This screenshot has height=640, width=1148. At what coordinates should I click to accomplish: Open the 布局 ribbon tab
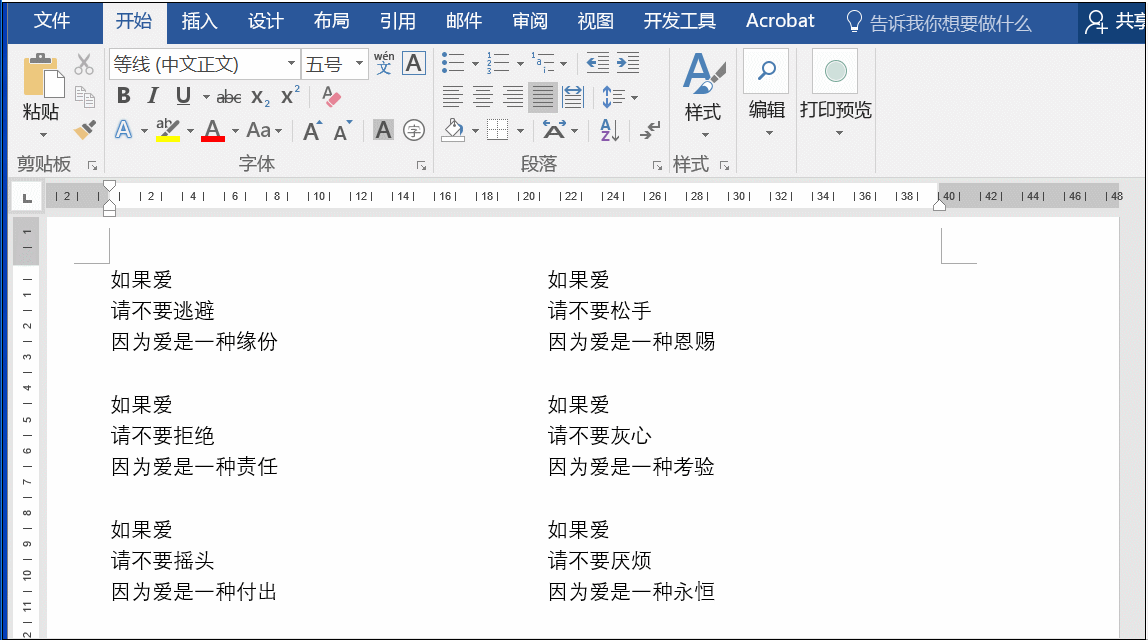331,21
